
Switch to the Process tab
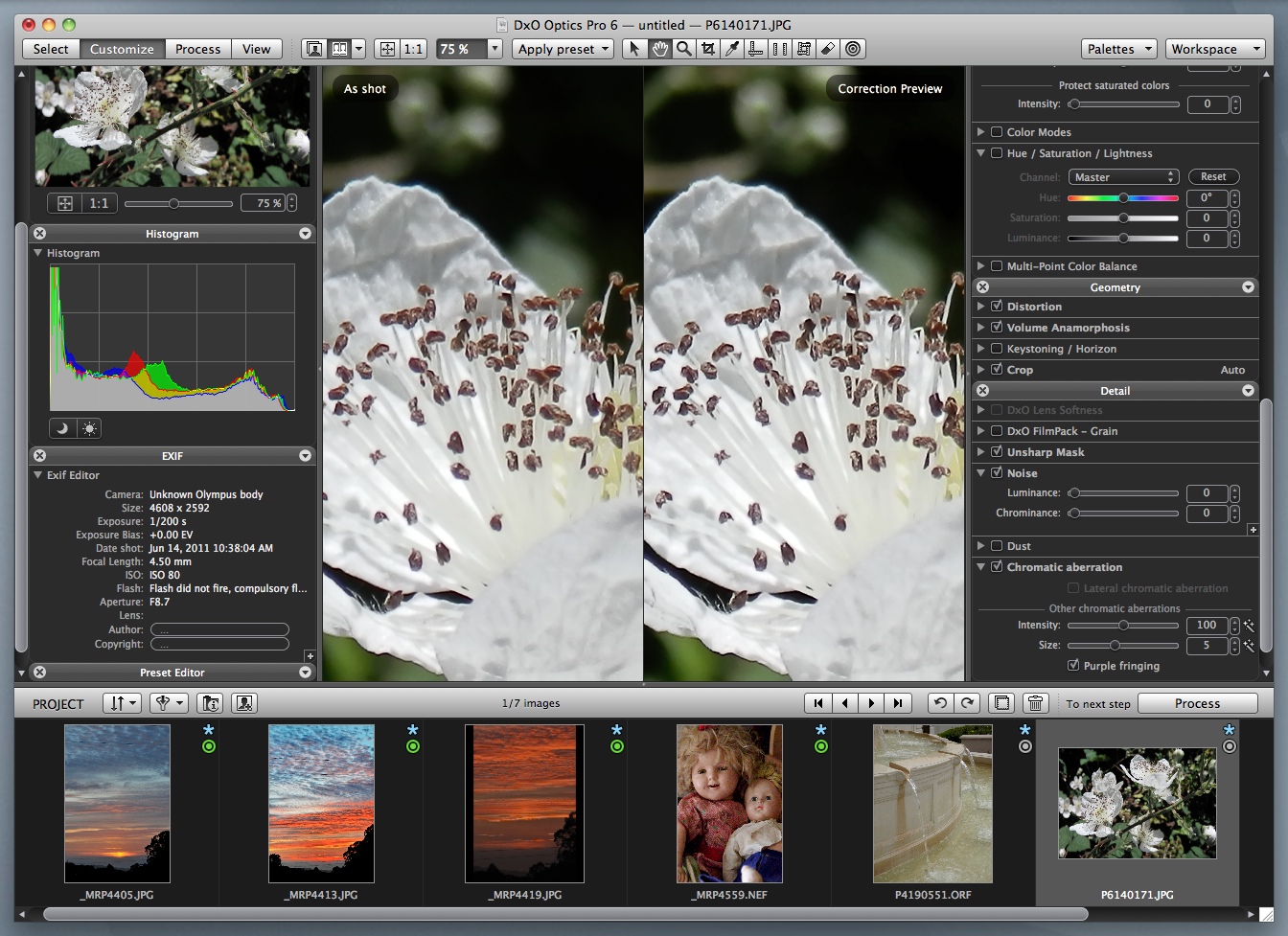(x=197, y=49)
